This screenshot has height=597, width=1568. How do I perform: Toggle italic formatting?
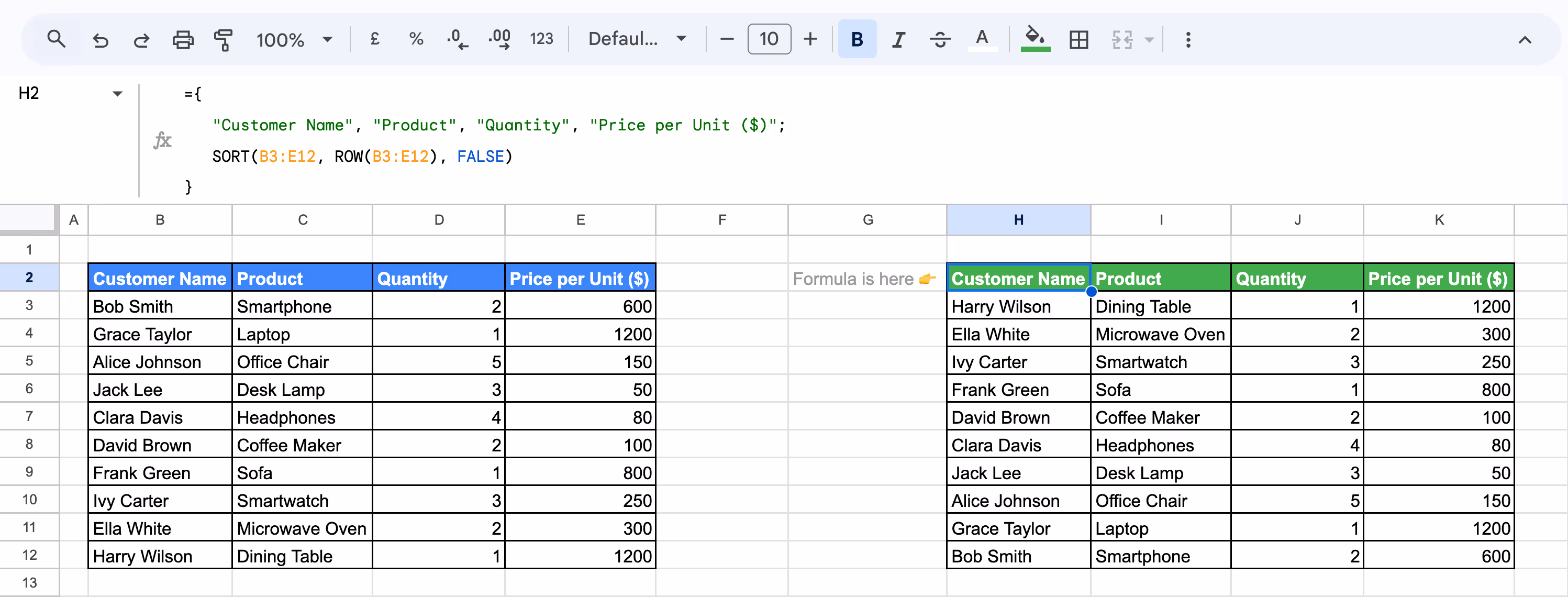(898, 39)
